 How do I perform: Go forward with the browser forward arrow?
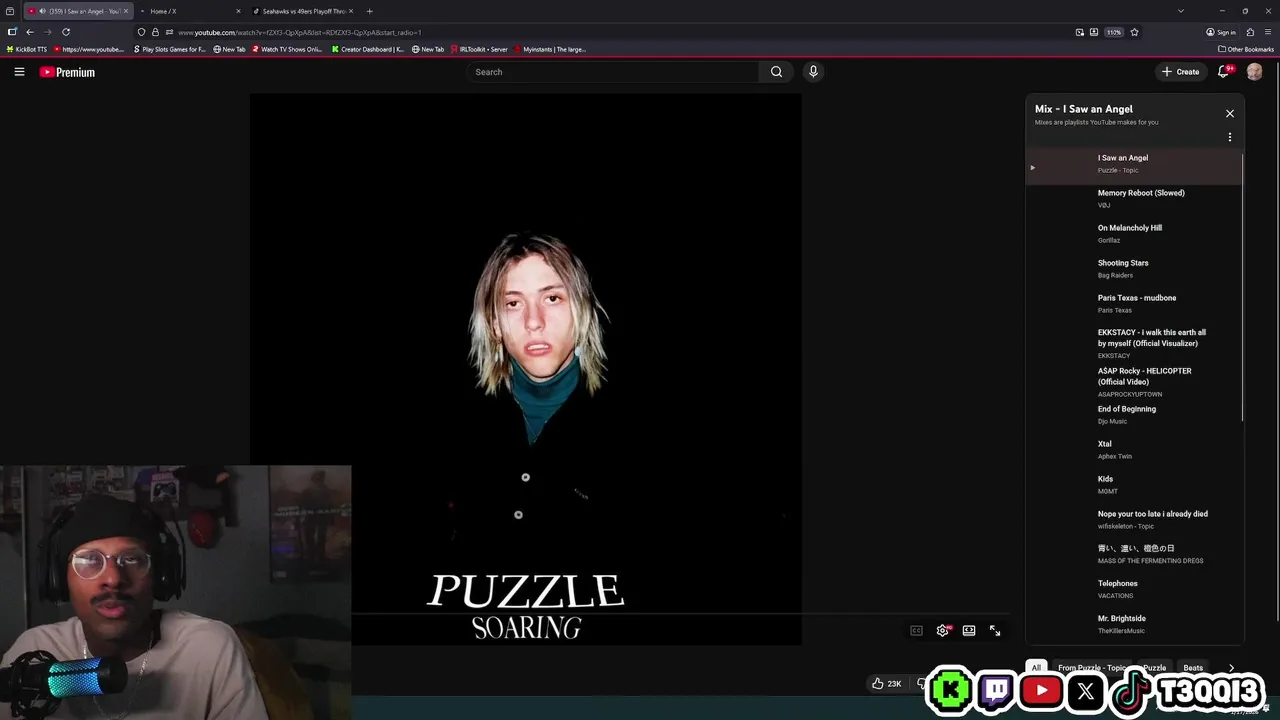pos(48,32)
